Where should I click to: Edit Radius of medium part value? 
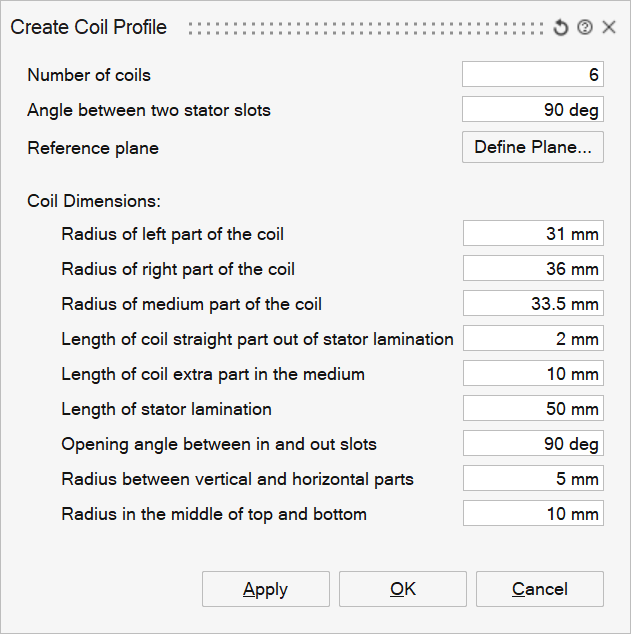532,304
